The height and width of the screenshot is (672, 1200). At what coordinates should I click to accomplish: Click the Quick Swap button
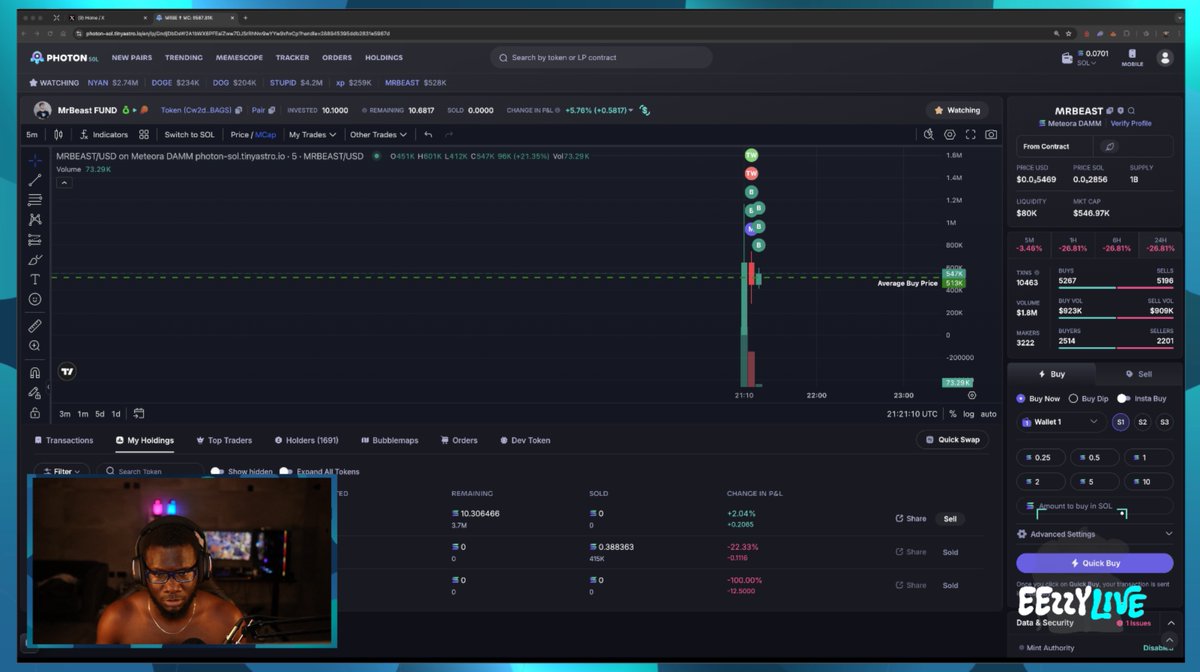point(952,439)
